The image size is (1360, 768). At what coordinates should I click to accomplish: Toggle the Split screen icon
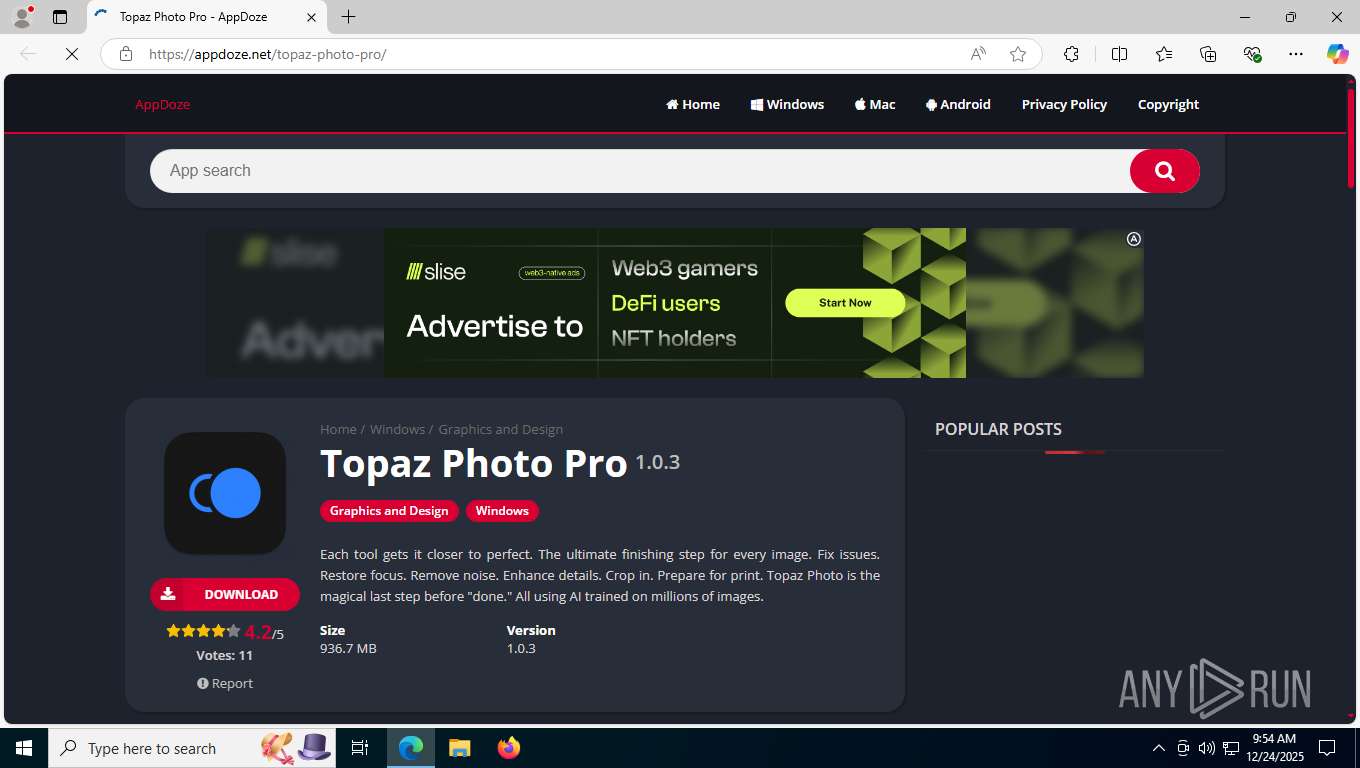pos(1119,54)
